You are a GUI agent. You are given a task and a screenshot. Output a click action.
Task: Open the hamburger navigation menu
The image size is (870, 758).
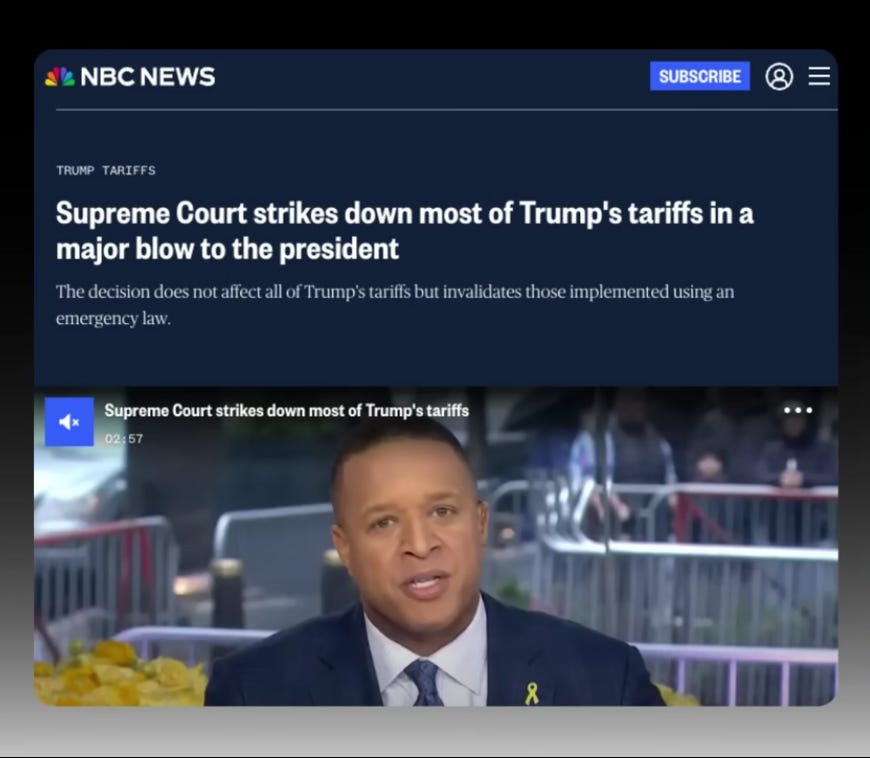[819, 76]
